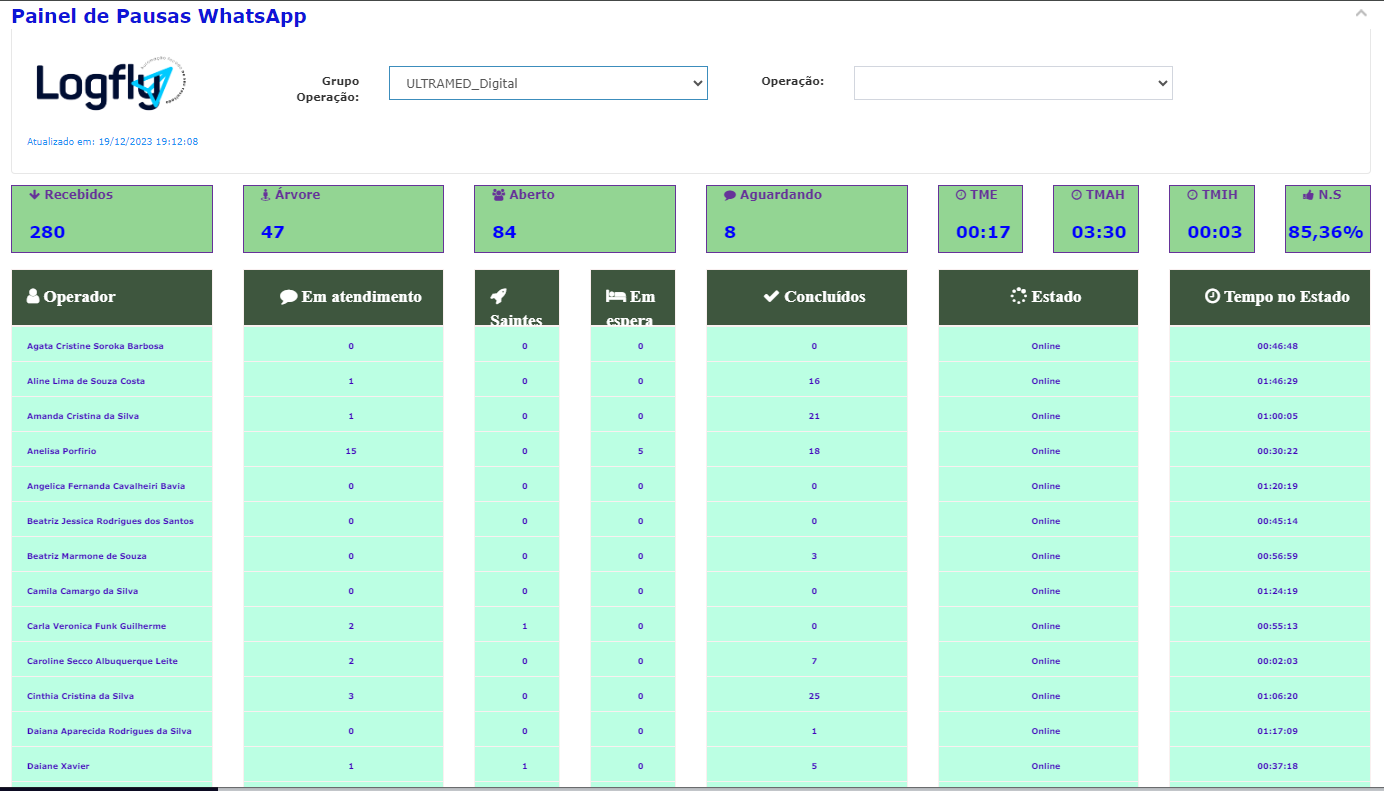
Task: Click the Painel de Pausas WhatsApp title
Action: (159, 16)
